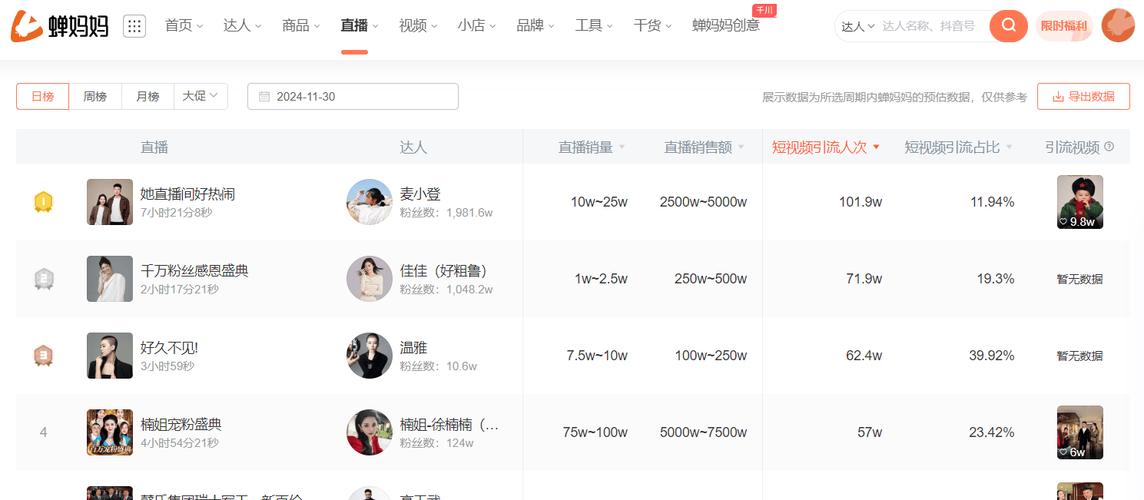Open 麦小登 profile name
This screenshot has height=500, width=1144.
420,194
